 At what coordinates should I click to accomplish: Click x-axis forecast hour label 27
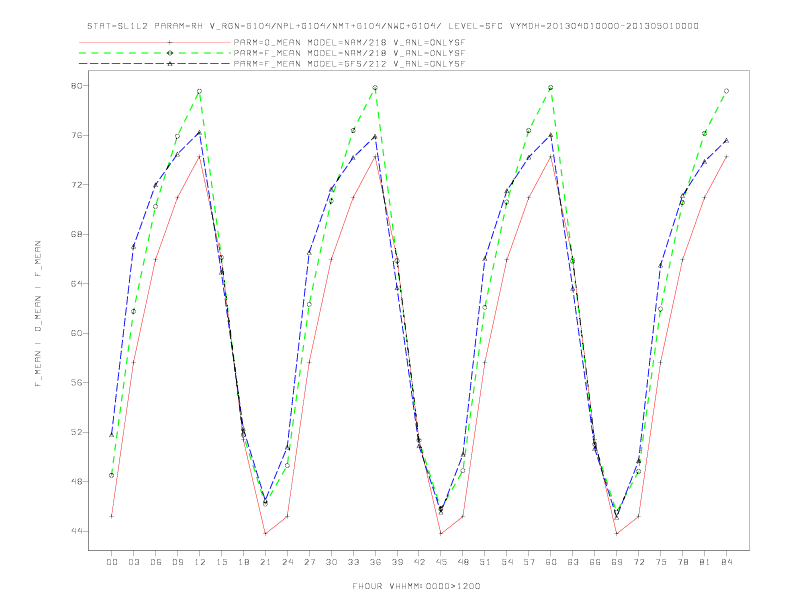309,562
